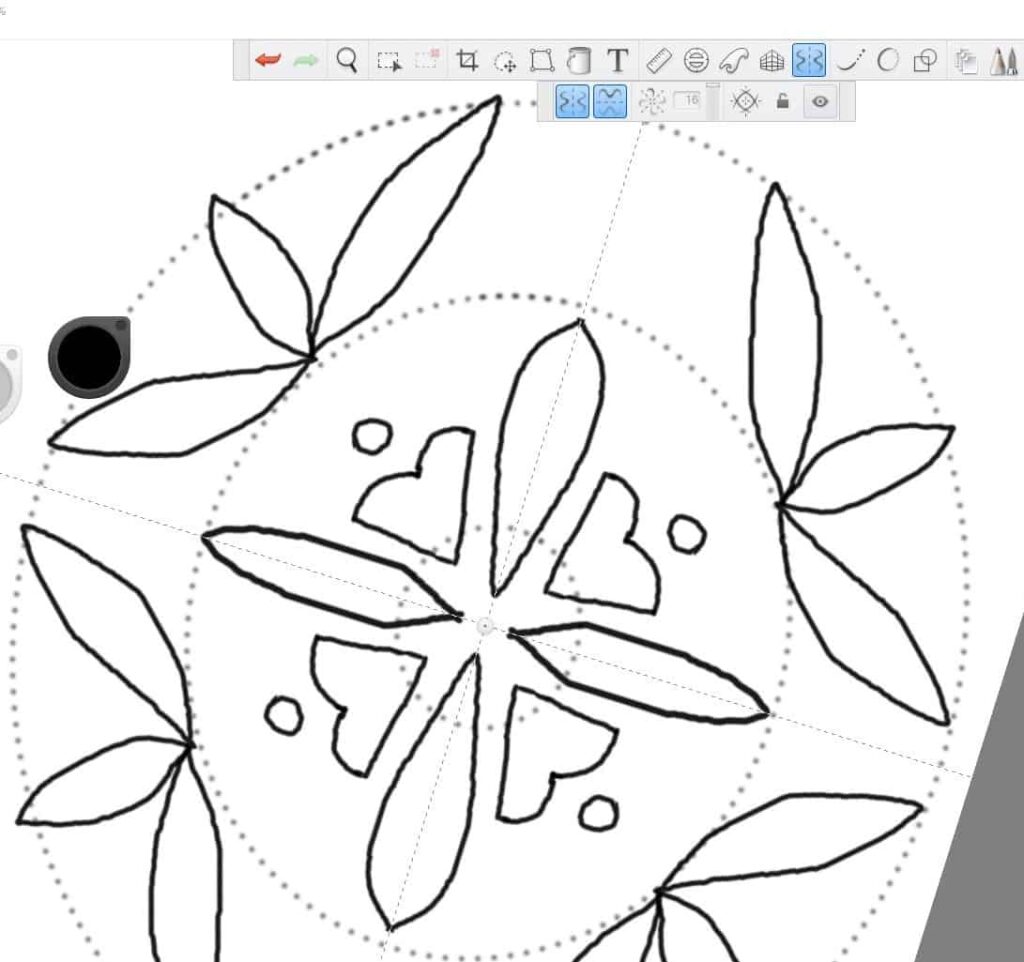Select the Text tool
The image size is (1024, 962).
click(x=618, y=61)
